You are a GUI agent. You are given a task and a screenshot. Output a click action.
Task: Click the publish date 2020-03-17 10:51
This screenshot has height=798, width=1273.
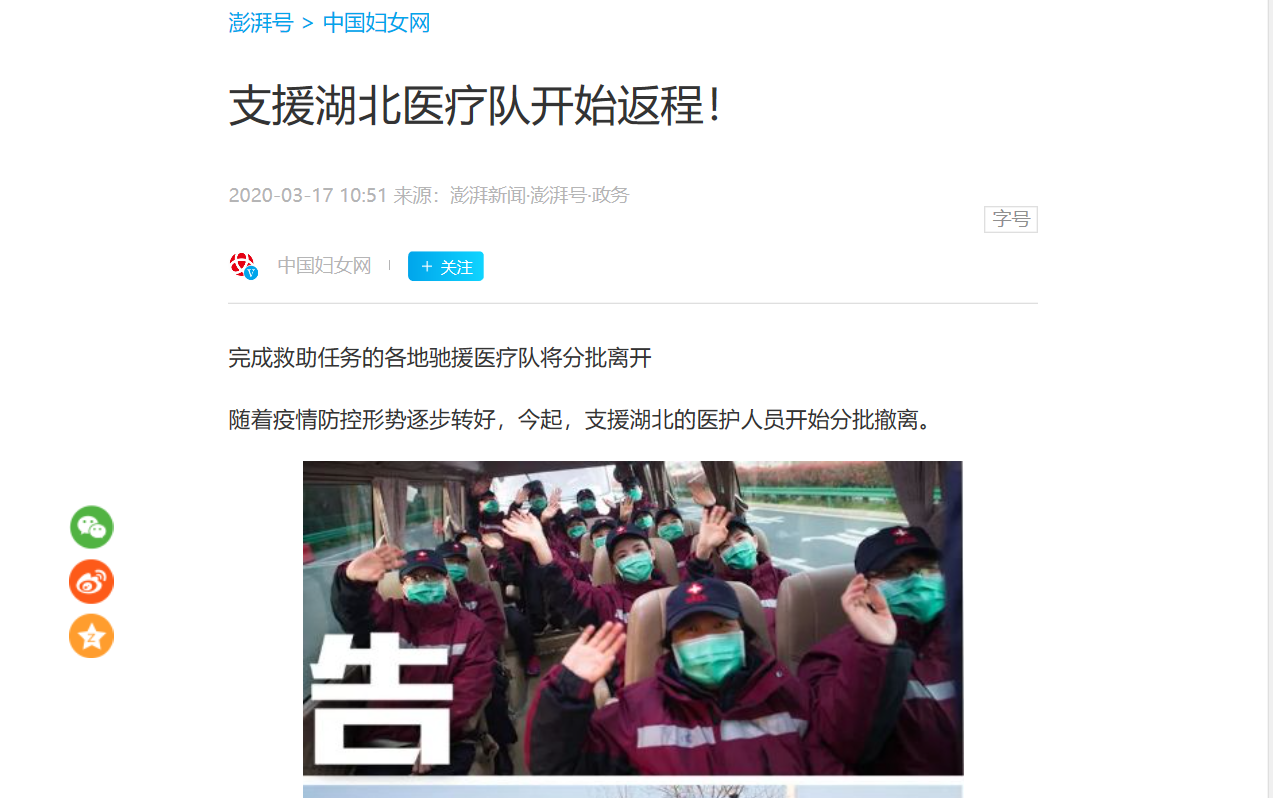[x=308, y=195]
